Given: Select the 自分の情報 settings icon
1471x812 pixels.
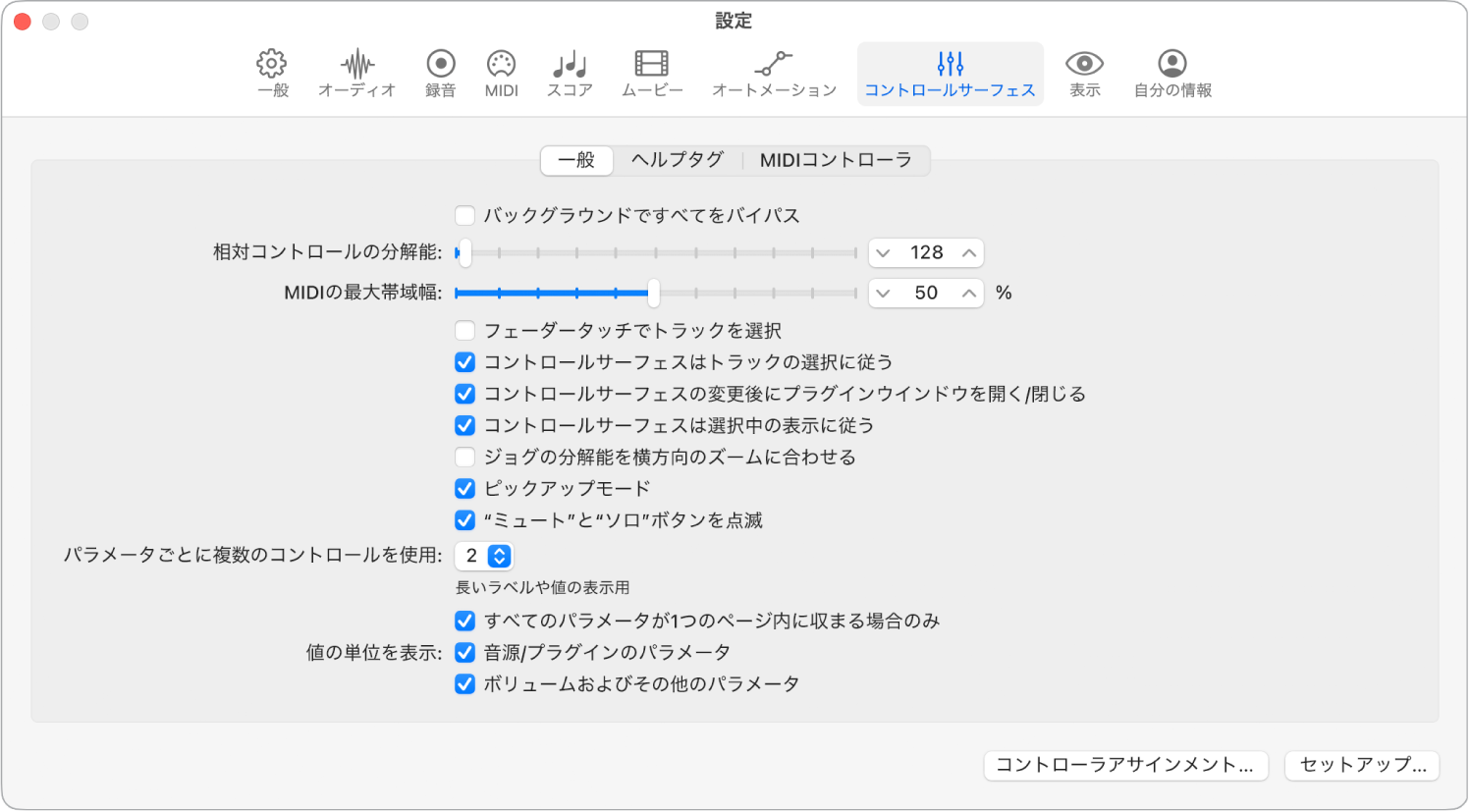Looking at the screenshot, I should pos(1172,74).
